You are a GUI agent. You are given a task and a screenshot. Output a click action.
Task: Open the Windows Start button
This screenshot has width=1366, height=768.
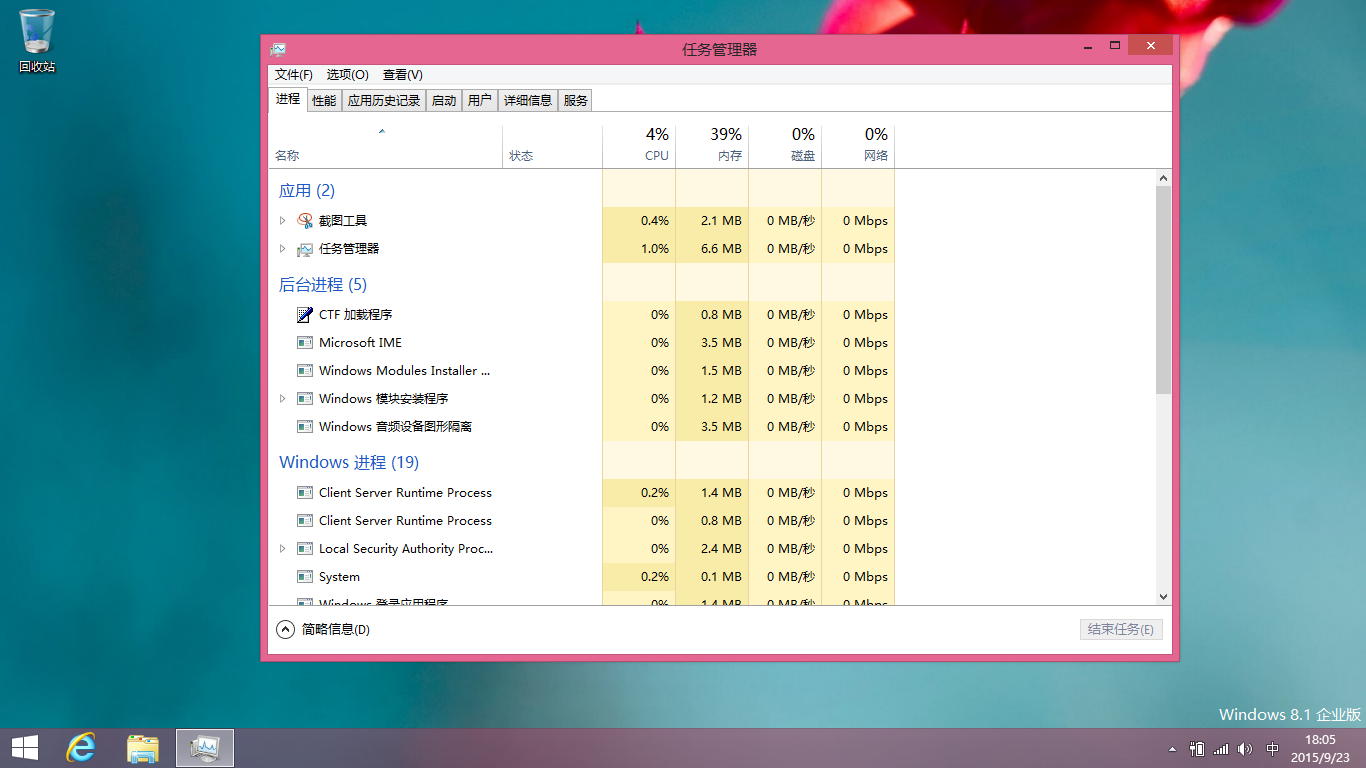click(24, 747)
